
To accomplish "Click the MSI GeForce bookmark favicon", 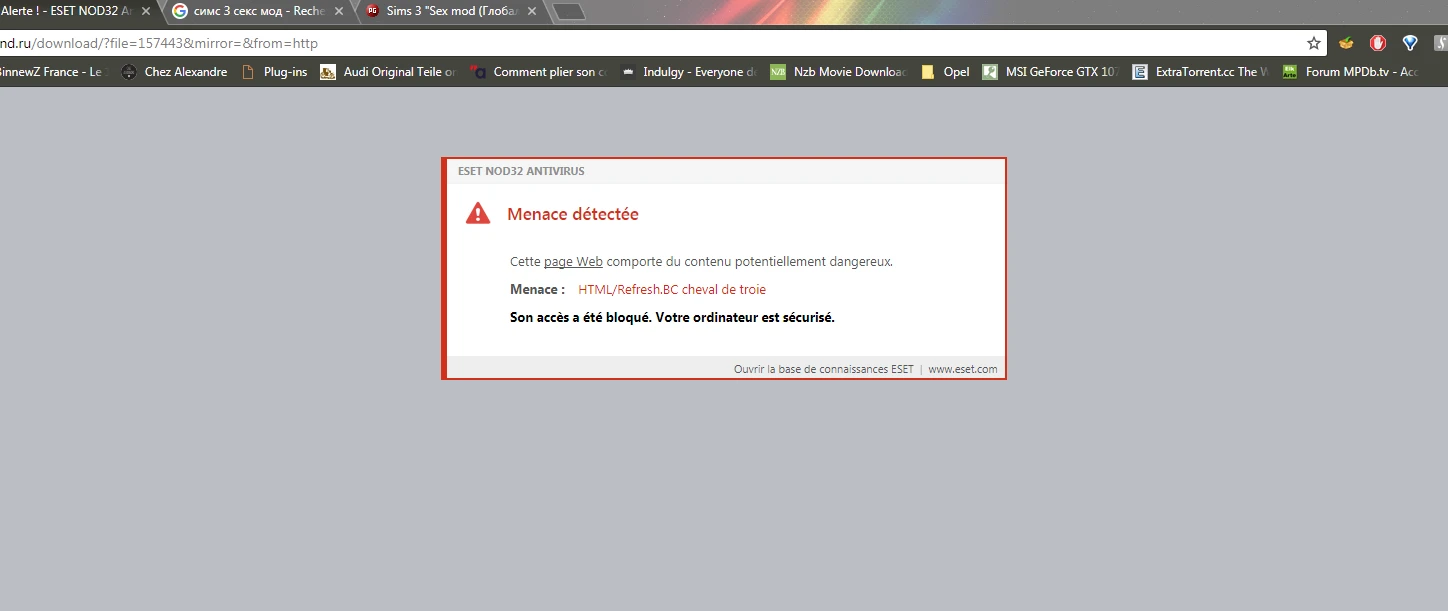I will pyautogui.click(x=990, y=72).
